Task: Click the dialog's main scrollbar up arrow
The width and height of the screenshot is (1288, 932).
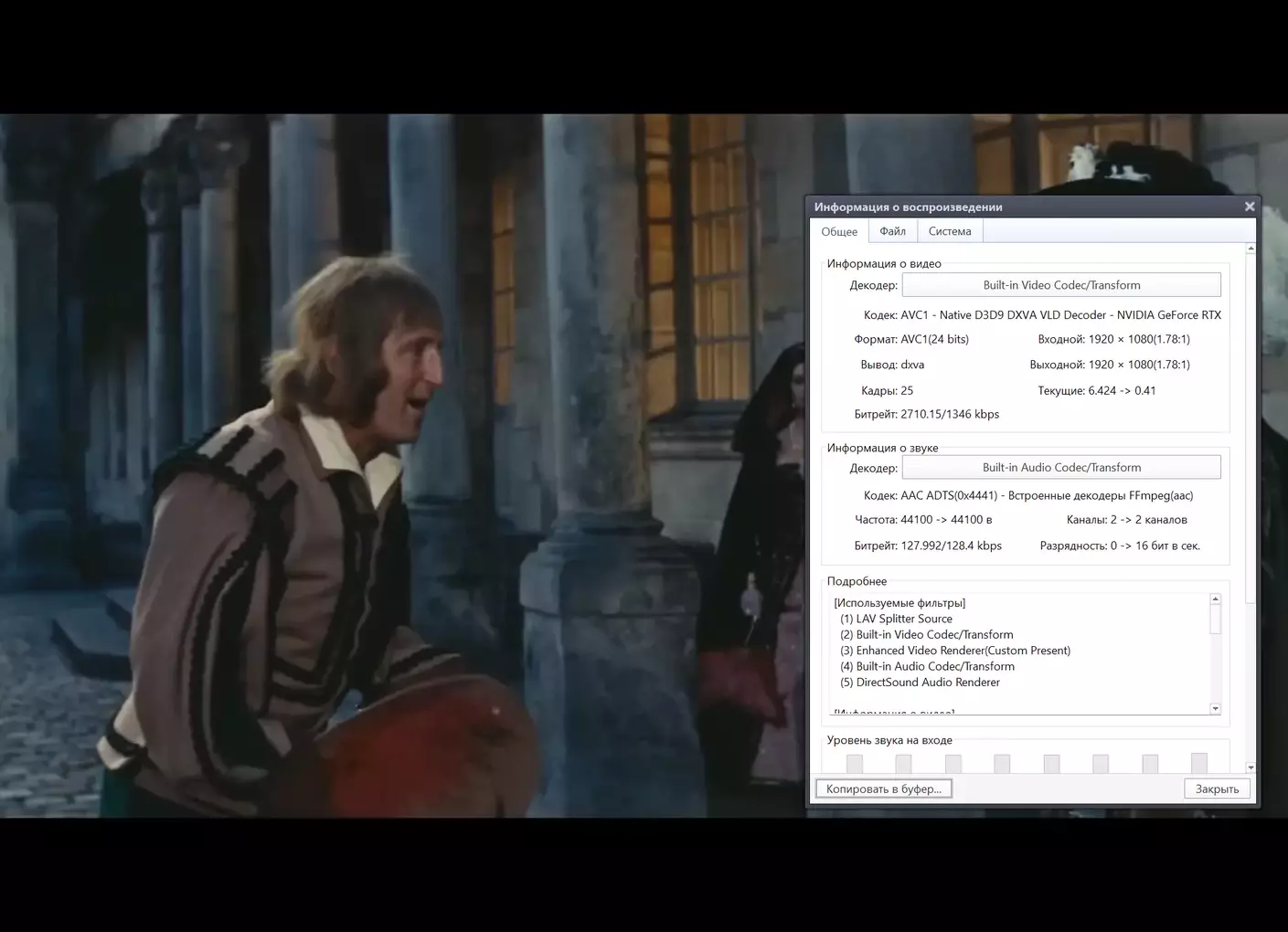Action: [1251, 249]
